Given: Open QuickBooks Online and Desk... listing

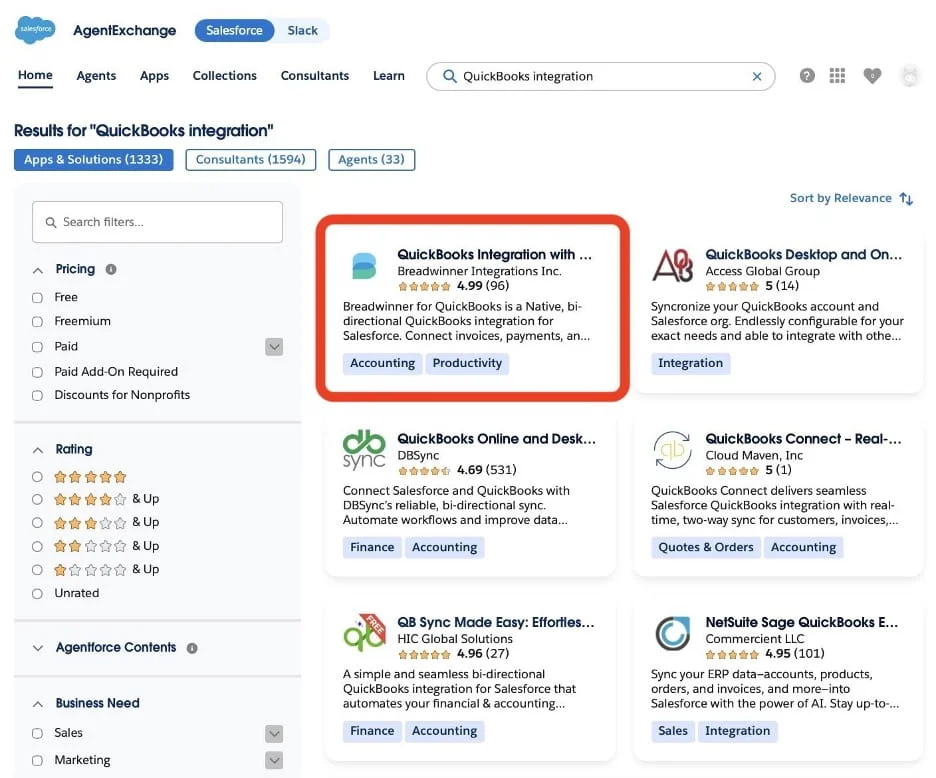Looking at the screenshot, I should 497,439.
